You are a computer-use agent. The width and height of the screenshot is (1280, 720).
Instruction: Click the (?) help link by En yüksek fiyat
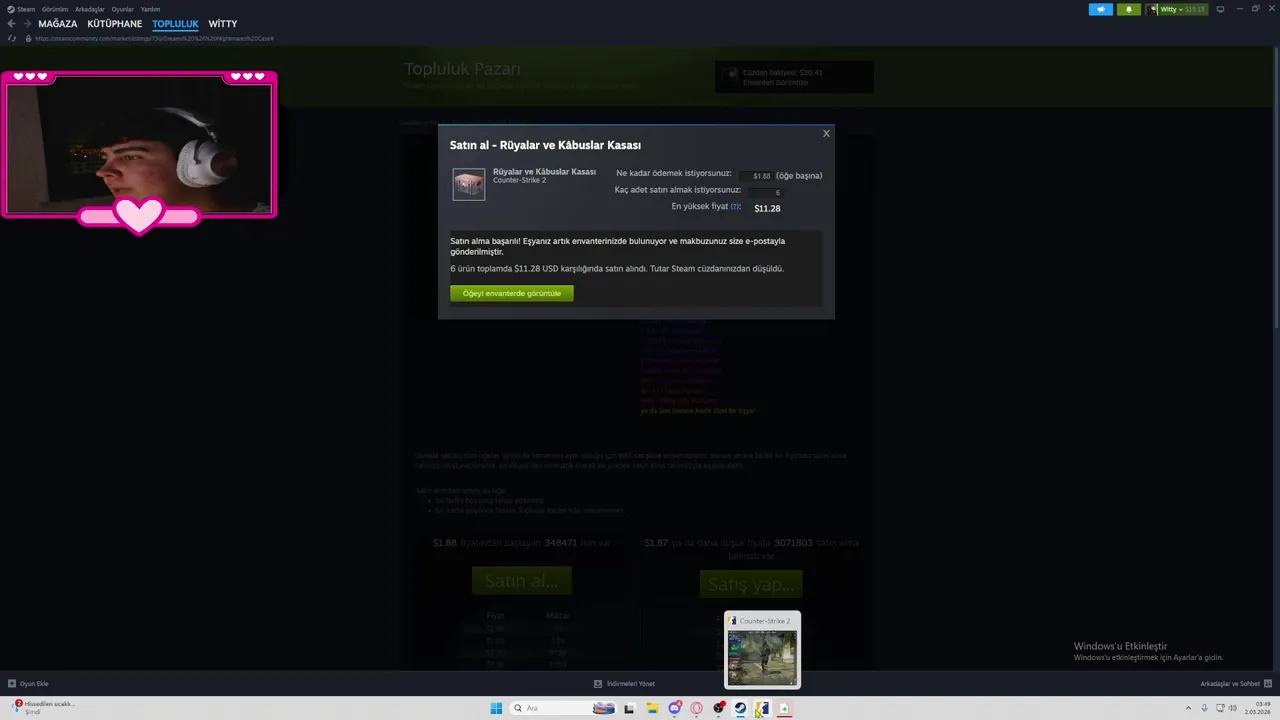(x=736, y=206)
